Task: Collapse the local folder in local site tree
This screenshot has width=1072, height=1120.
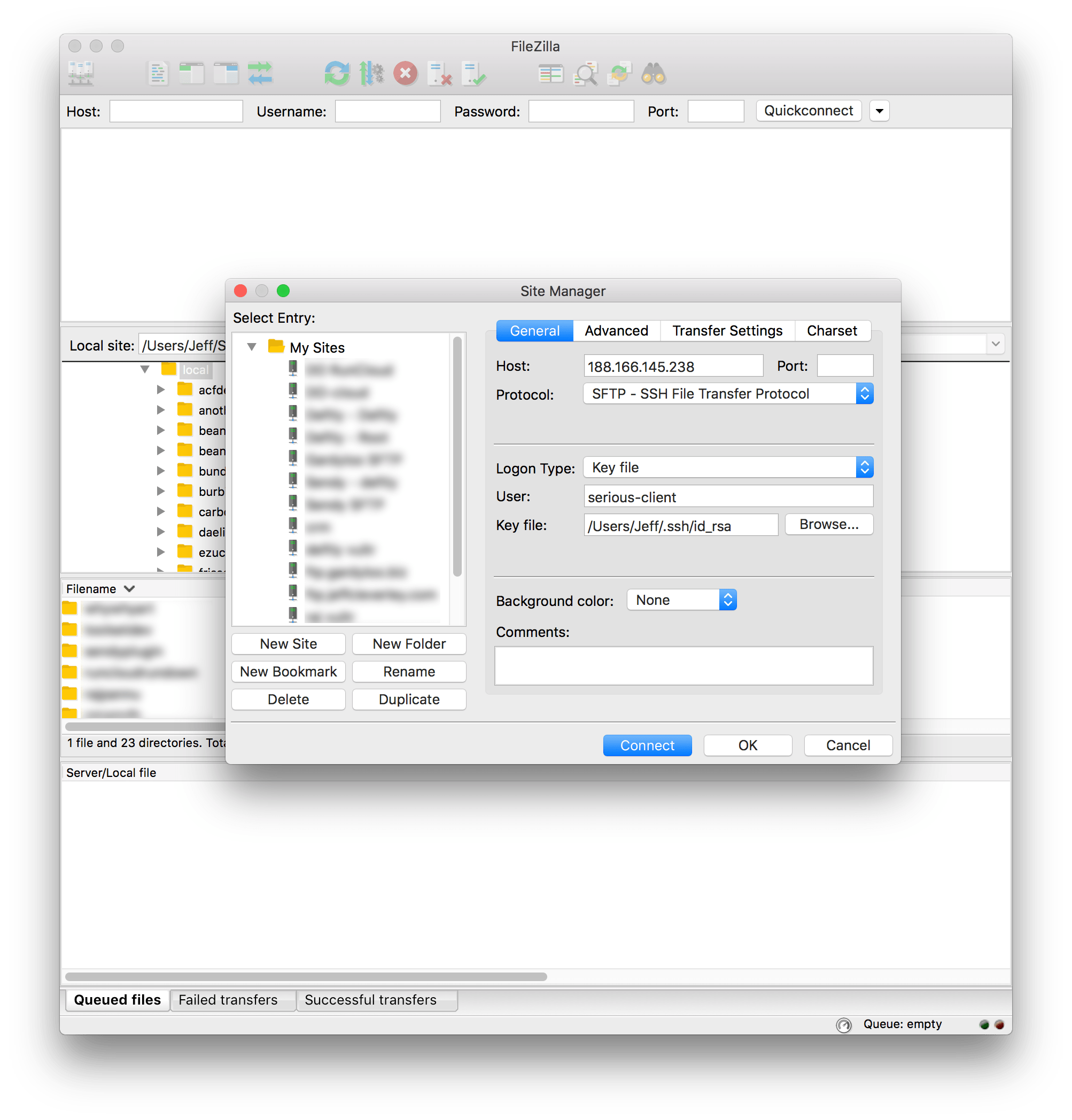Action: coord(145,370)
